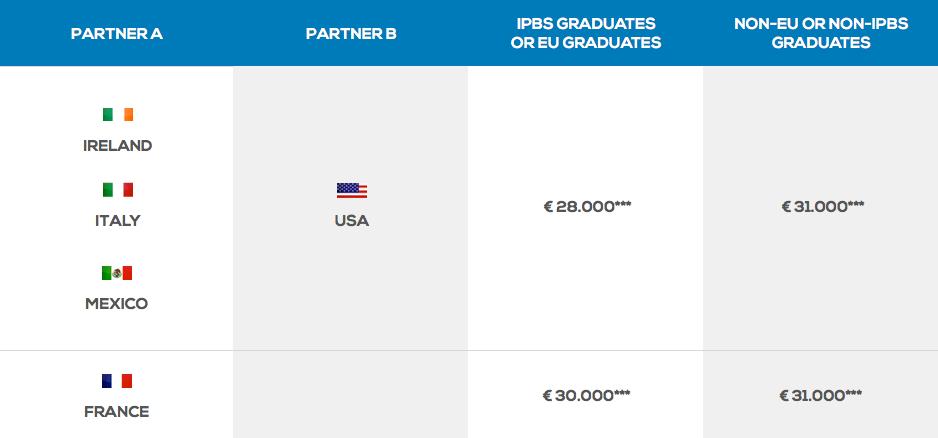The width and height of the screenshot is (938, 438).
Task: Select the FRANCE country label
Action: 117,412
